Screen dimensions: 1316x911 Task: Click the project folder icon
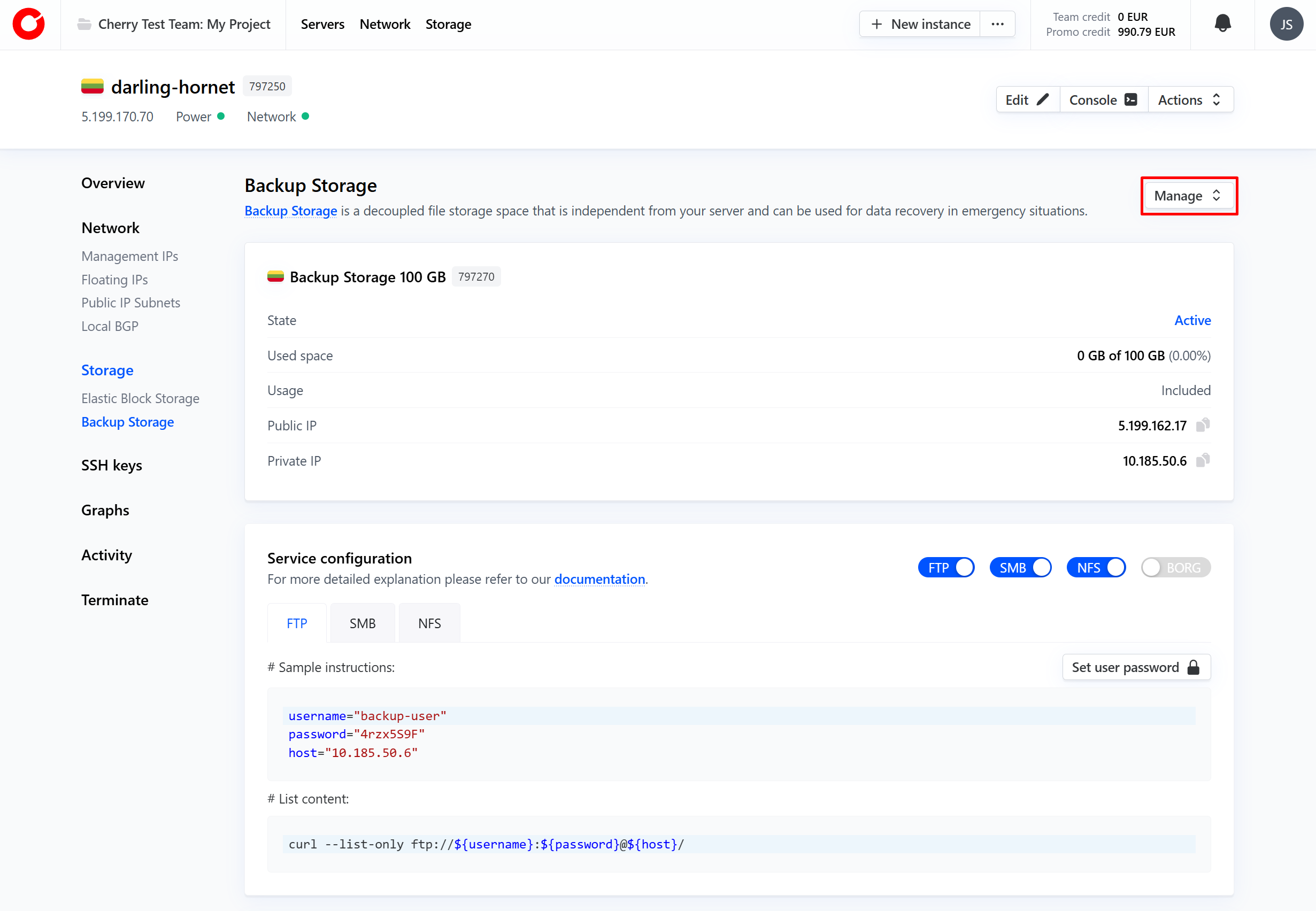pos(84,24)
